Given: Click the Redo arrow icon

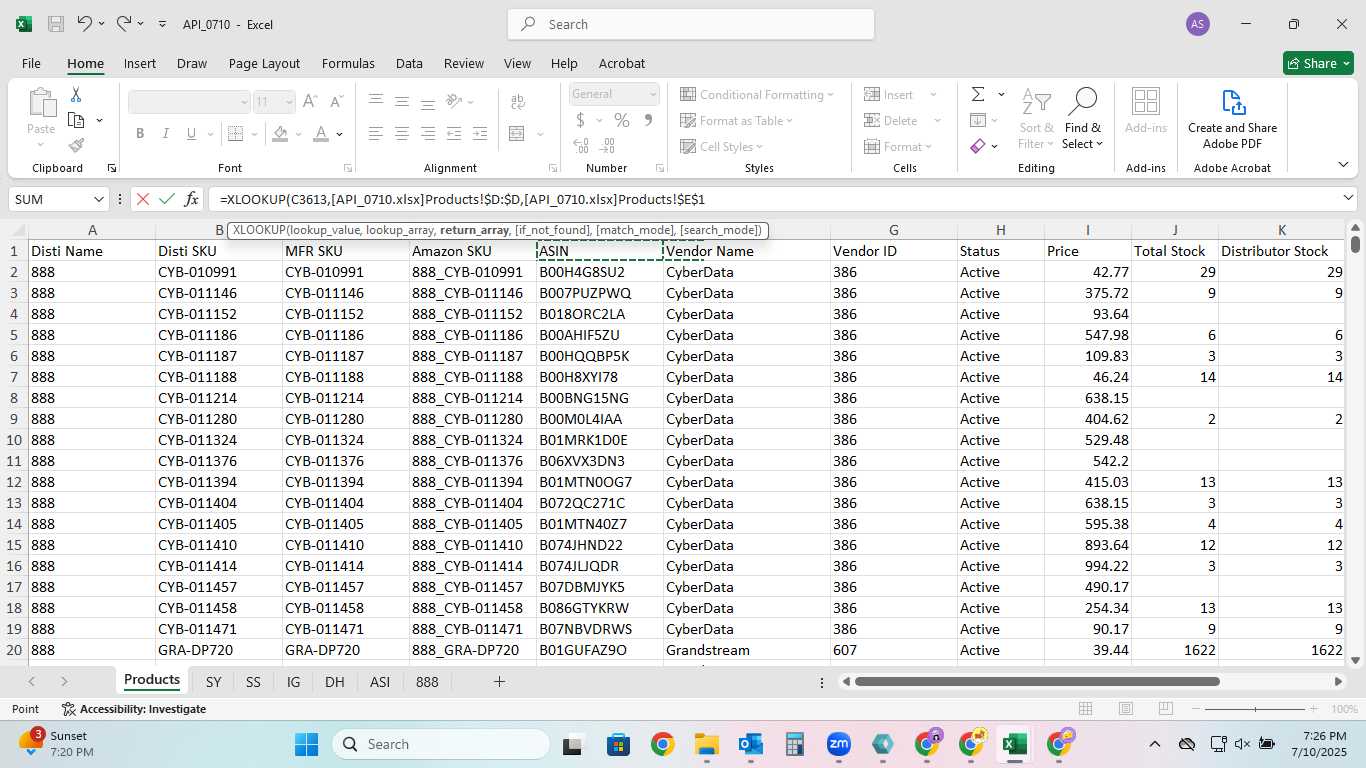Looking at the screenshot, I should 124,24.
